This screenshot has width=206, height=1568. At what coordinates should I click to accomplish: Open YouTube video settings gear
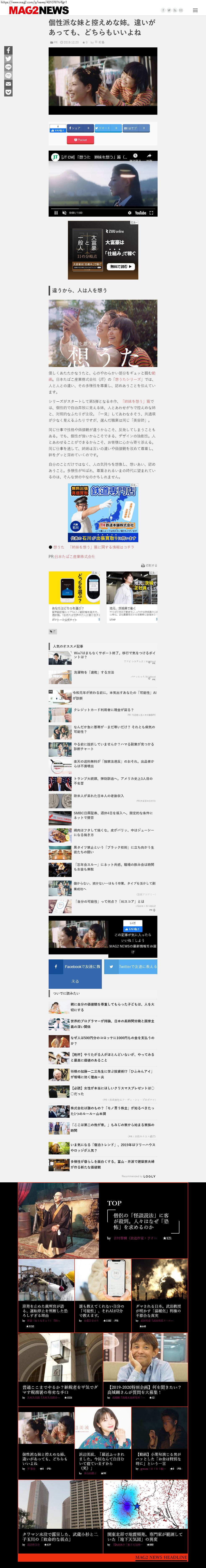click(130, 213)
